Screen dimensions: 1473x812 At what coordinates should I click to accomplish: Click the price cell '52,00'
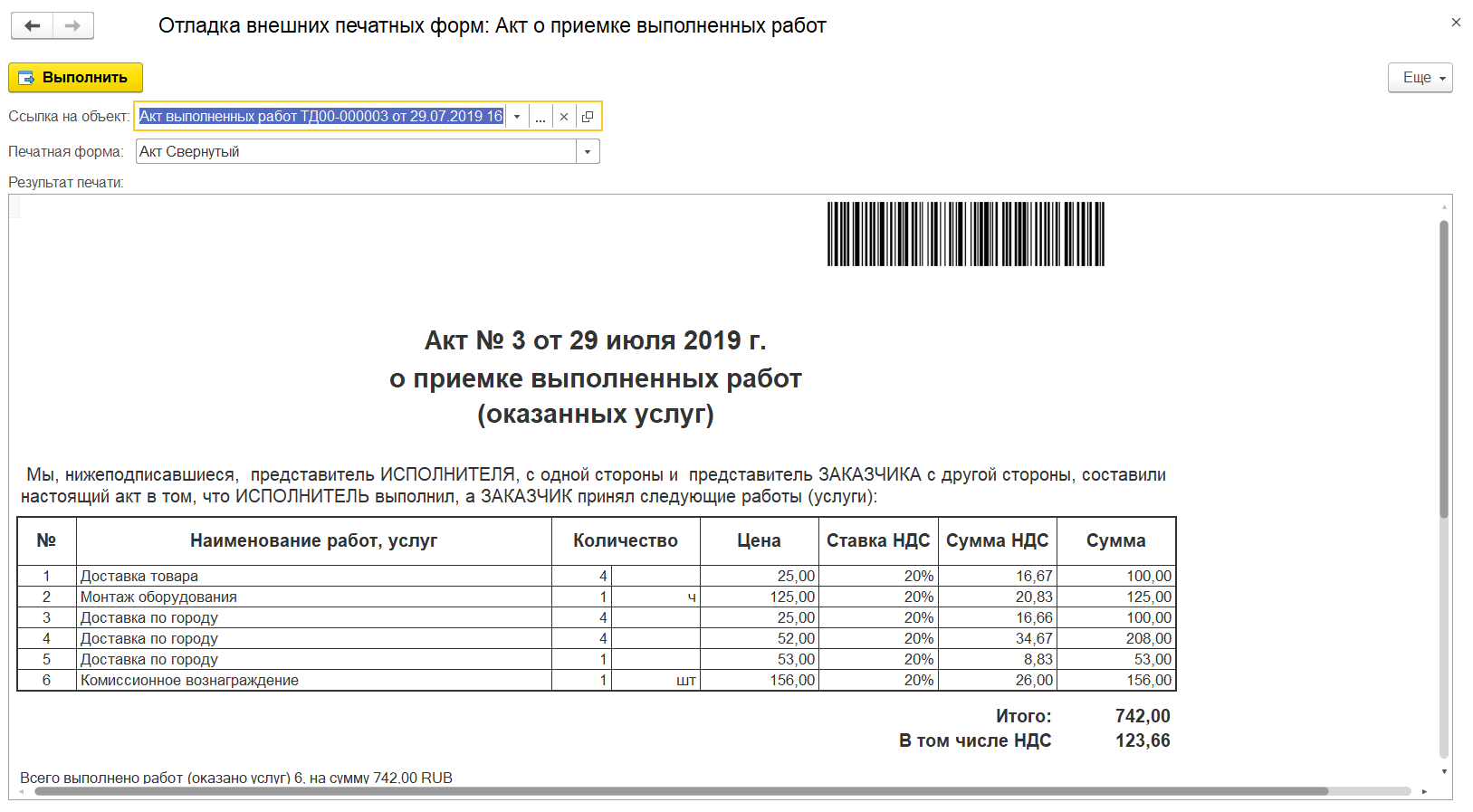click(x=759, y=638)
